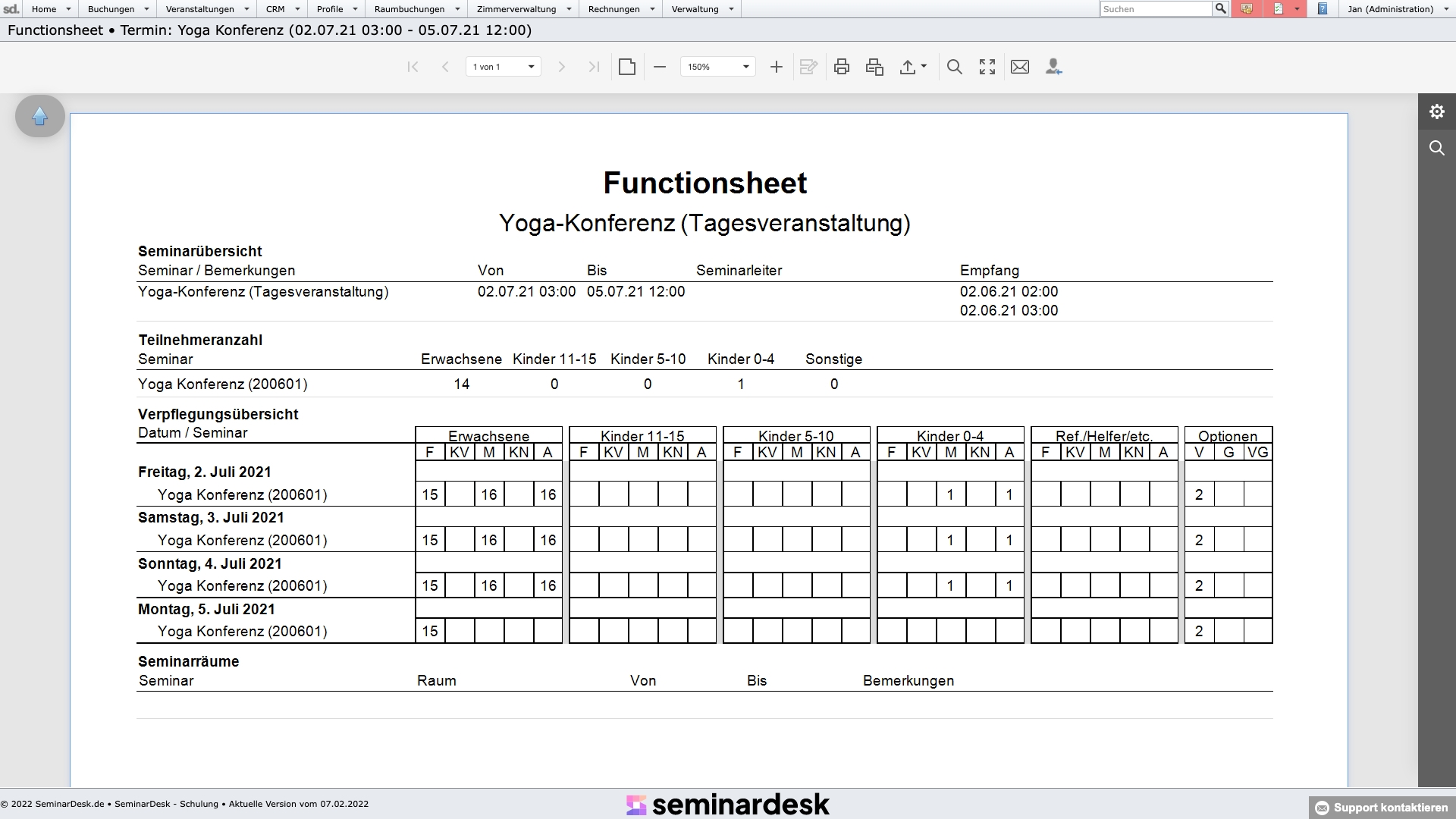This screenshot has width=1456, height=819.
Task: Send report by email envelope icon
Action: coord(1020,67)
